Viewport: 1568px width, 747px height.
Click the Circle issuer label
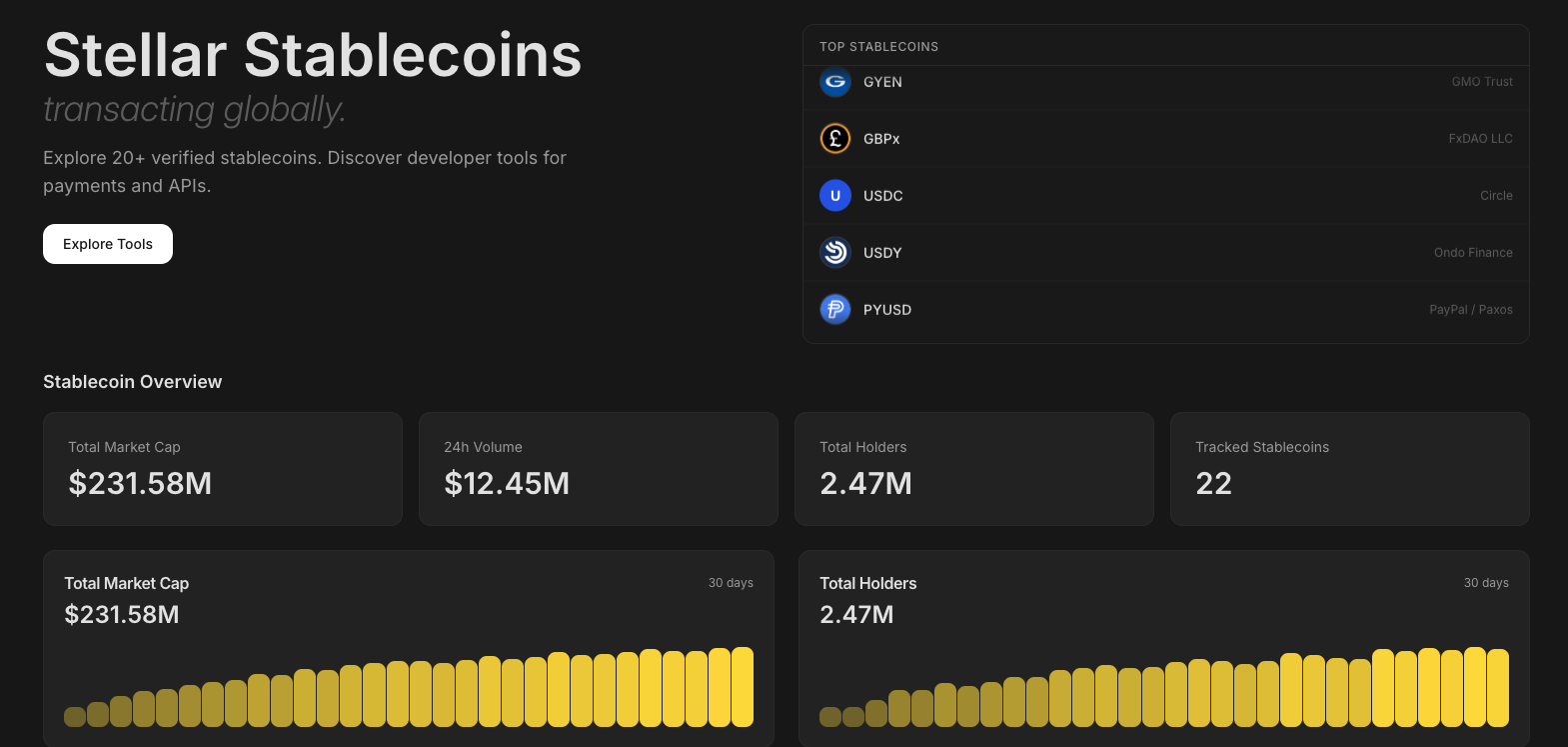tap(1495, 196)
